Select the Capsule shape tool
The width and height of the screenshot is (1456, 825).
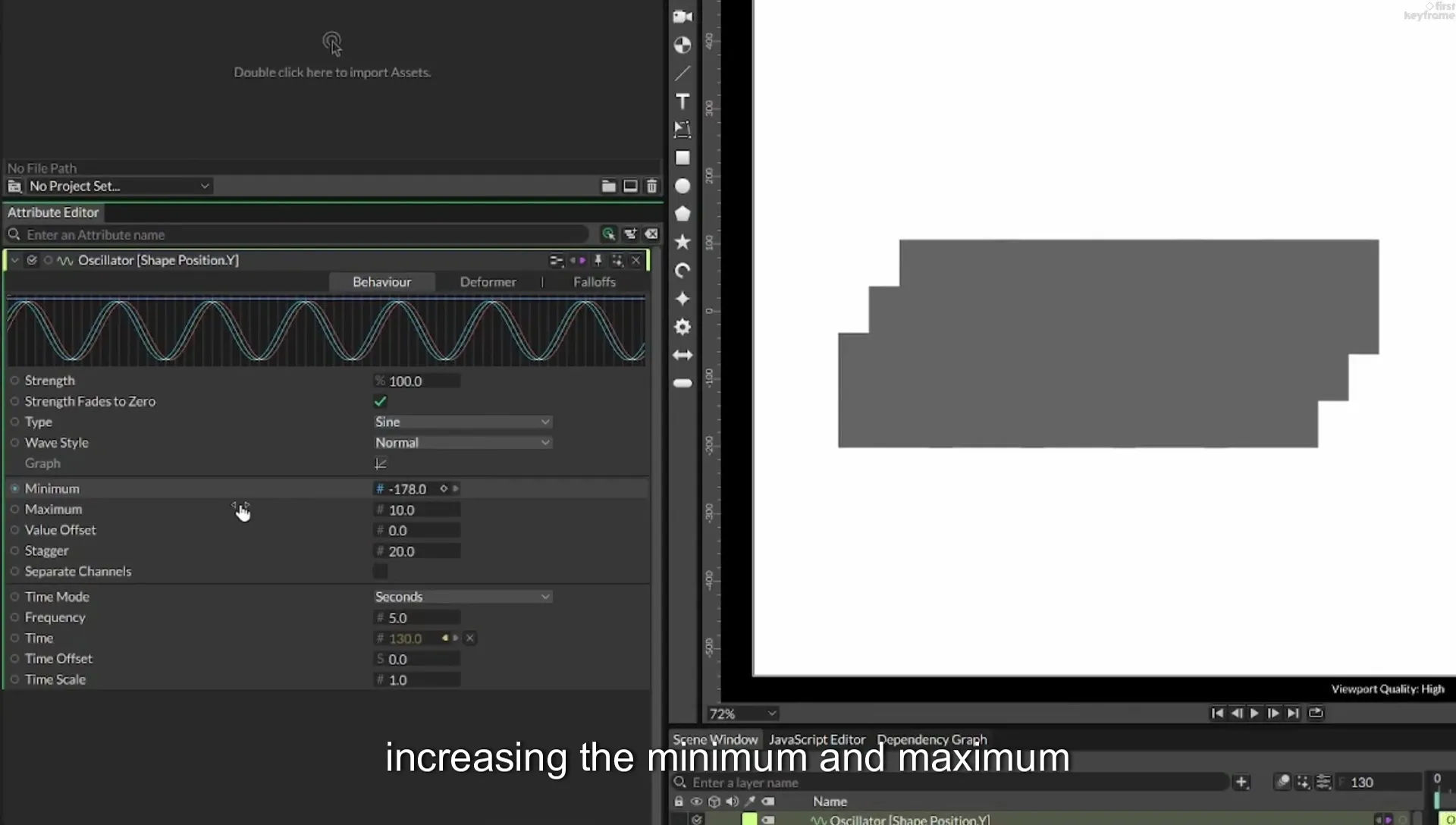click(682, 383)
